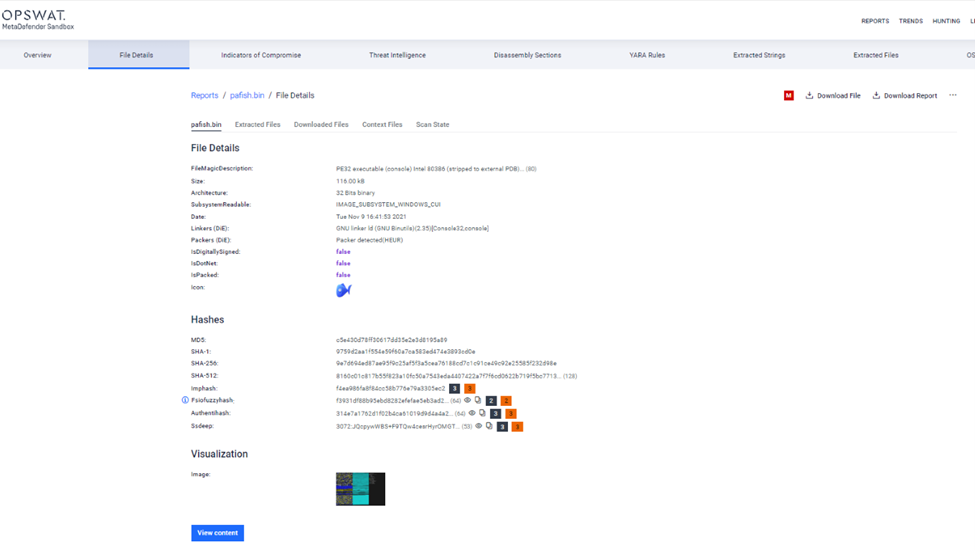Toggle eye icon for Authentihash
This screenshot has height=550, width=975.
tap(472, 413)
